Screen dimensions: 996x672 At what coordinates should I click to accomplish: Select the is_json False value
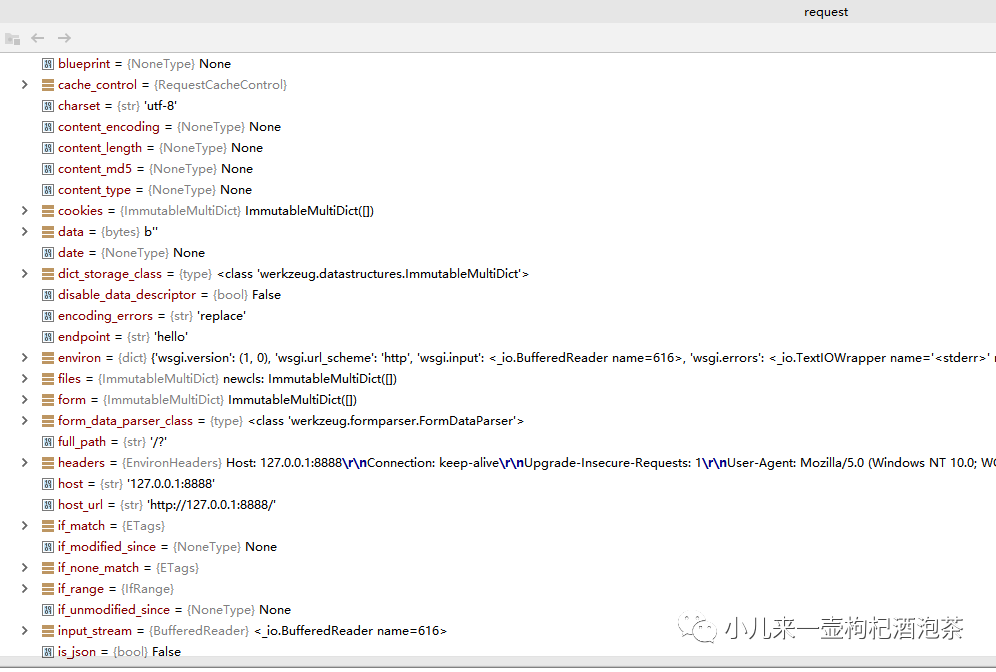[x=166, y=651]
